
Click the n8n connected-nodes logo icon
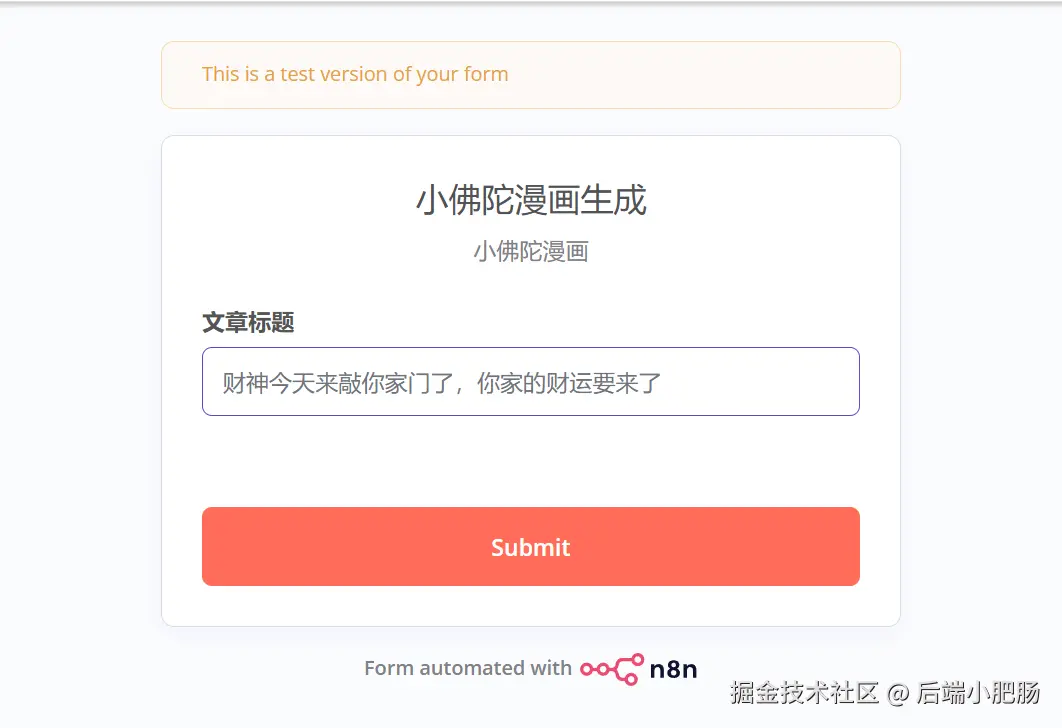pos(611,669)
